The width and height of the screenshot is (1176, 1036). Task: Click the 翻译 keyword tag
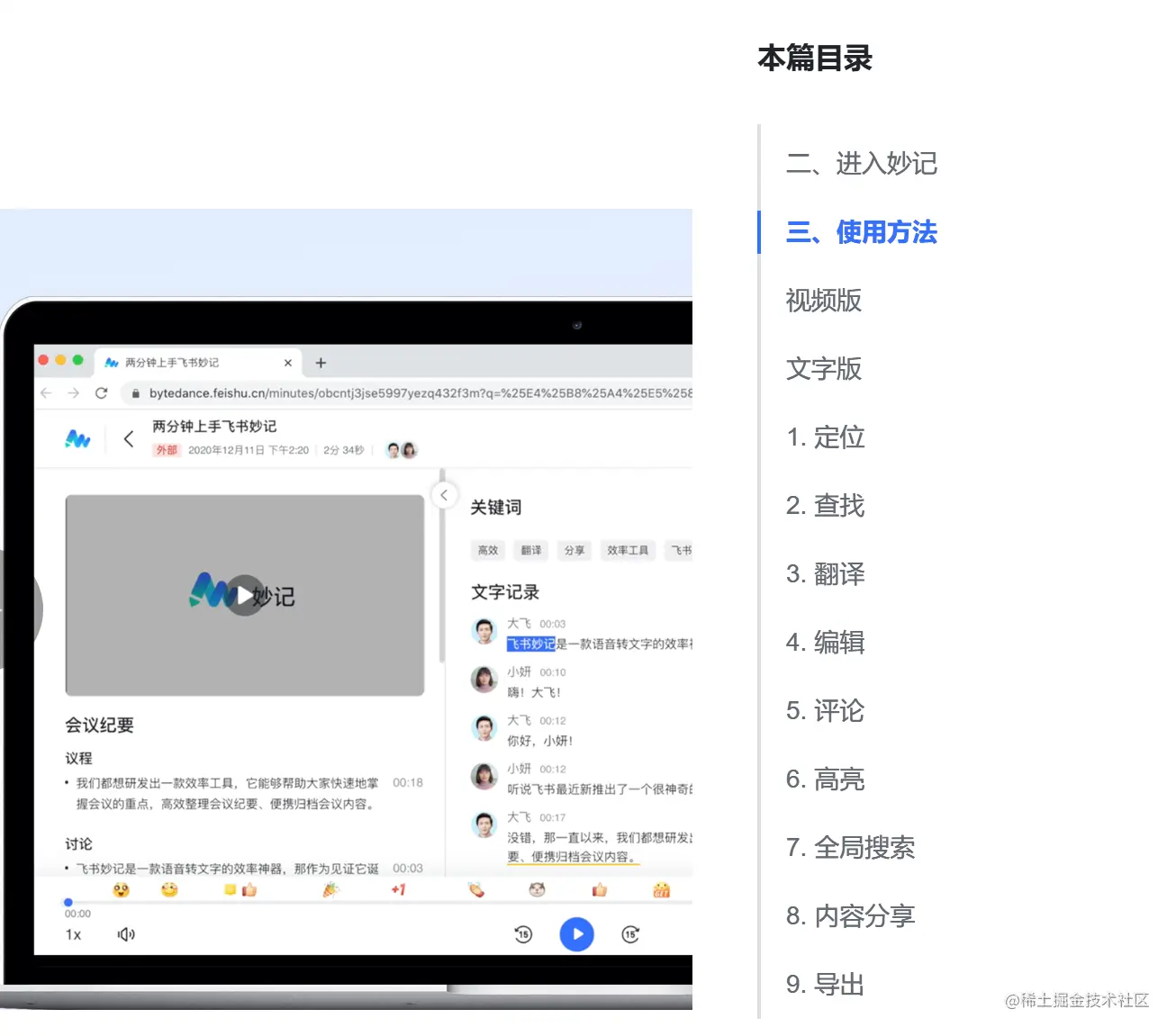[x=531, y=550]
